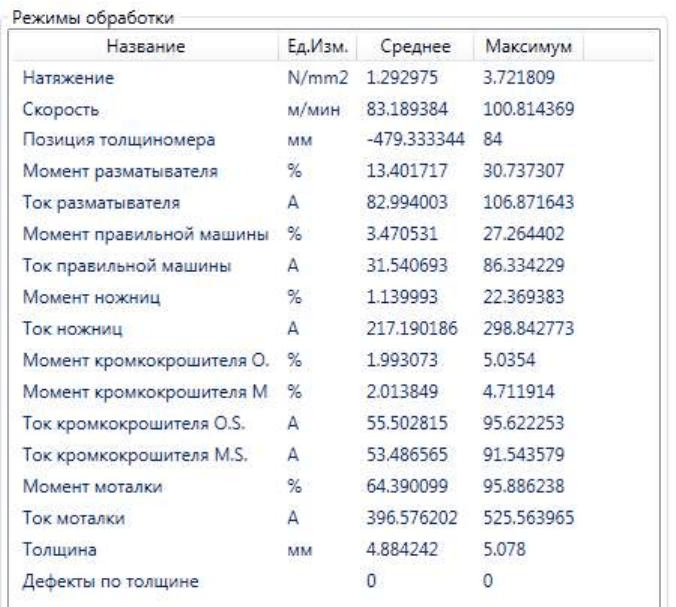Select the Толщина row name
This screenshot has height=607, width=676.
pos(59,549)
